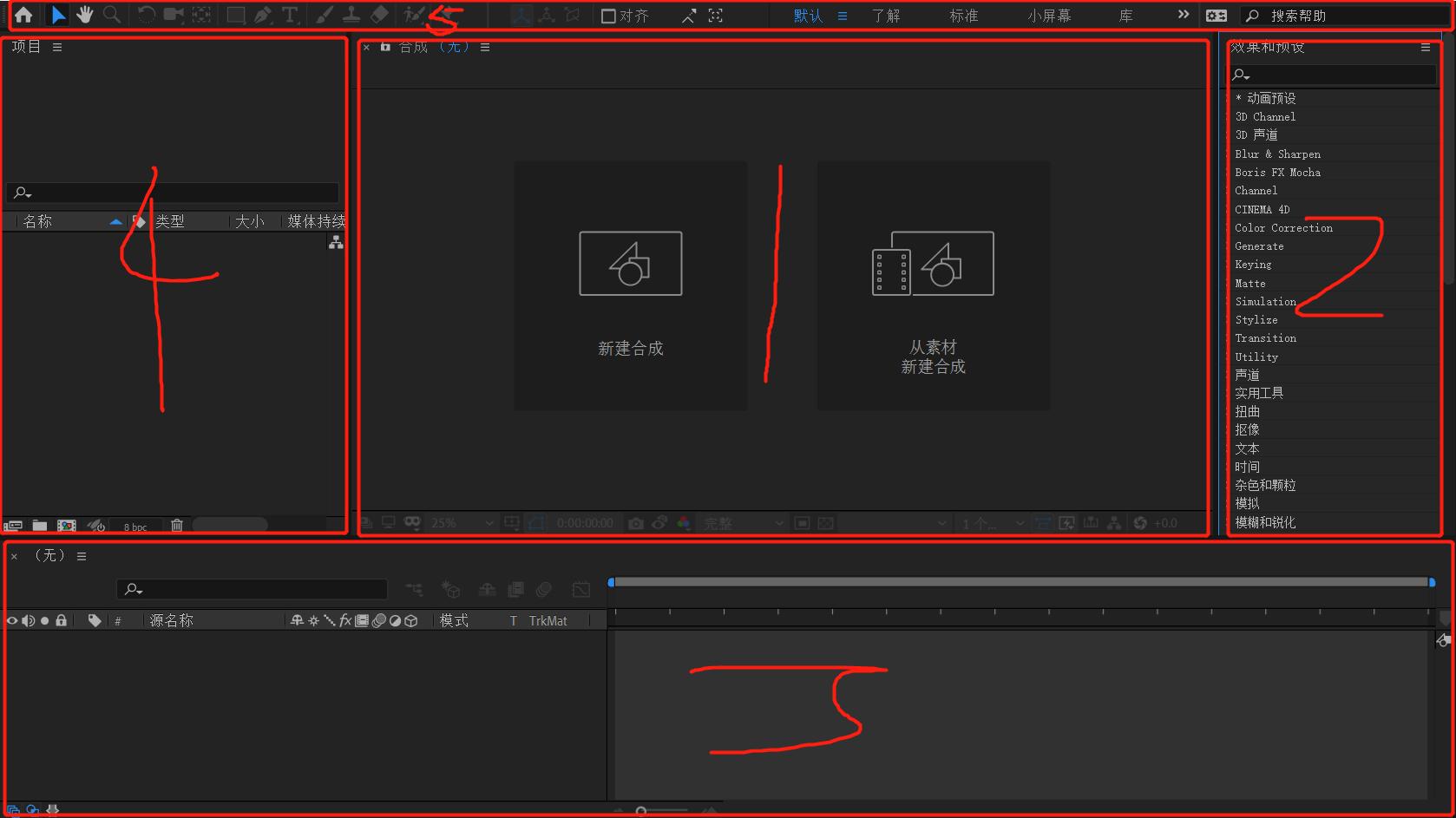
Task: Select the Hand tool
Action: click(84, 15)
